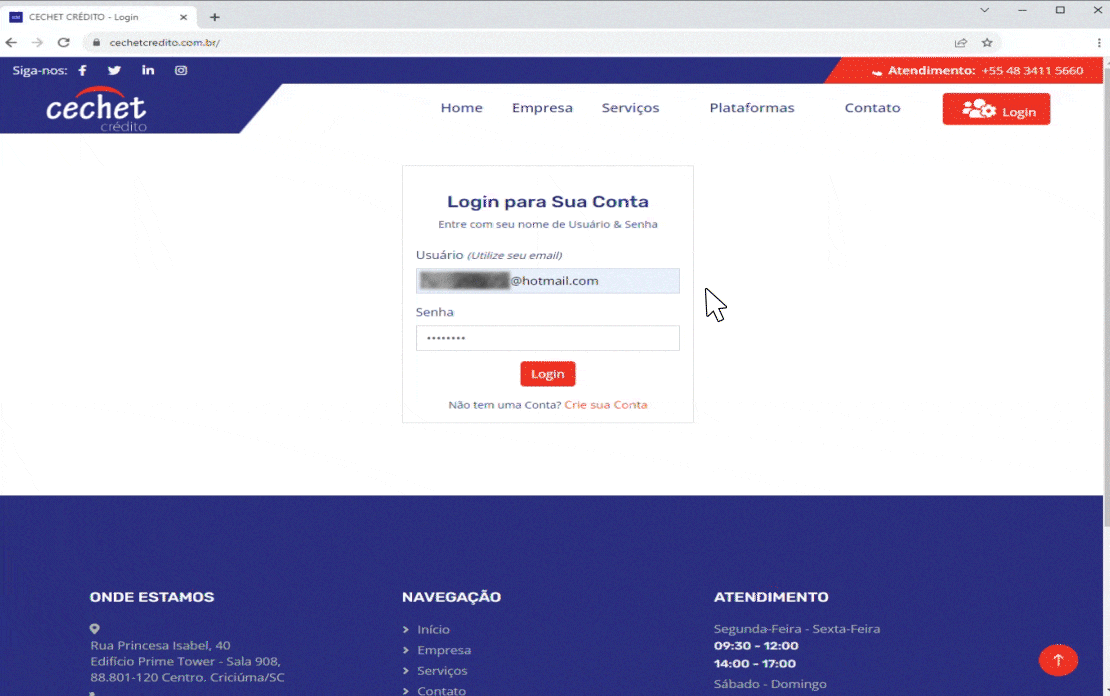Bookmark this page with star icon
The width and height of the screenshot is (1110, 696).
pos(987,43)
